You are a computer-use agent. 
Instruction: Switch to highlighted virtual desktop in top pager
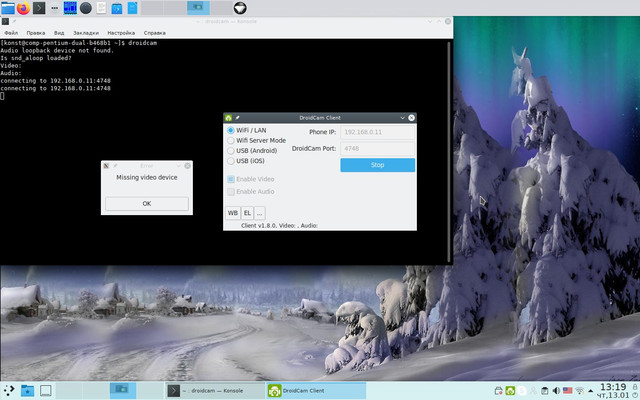198,8
